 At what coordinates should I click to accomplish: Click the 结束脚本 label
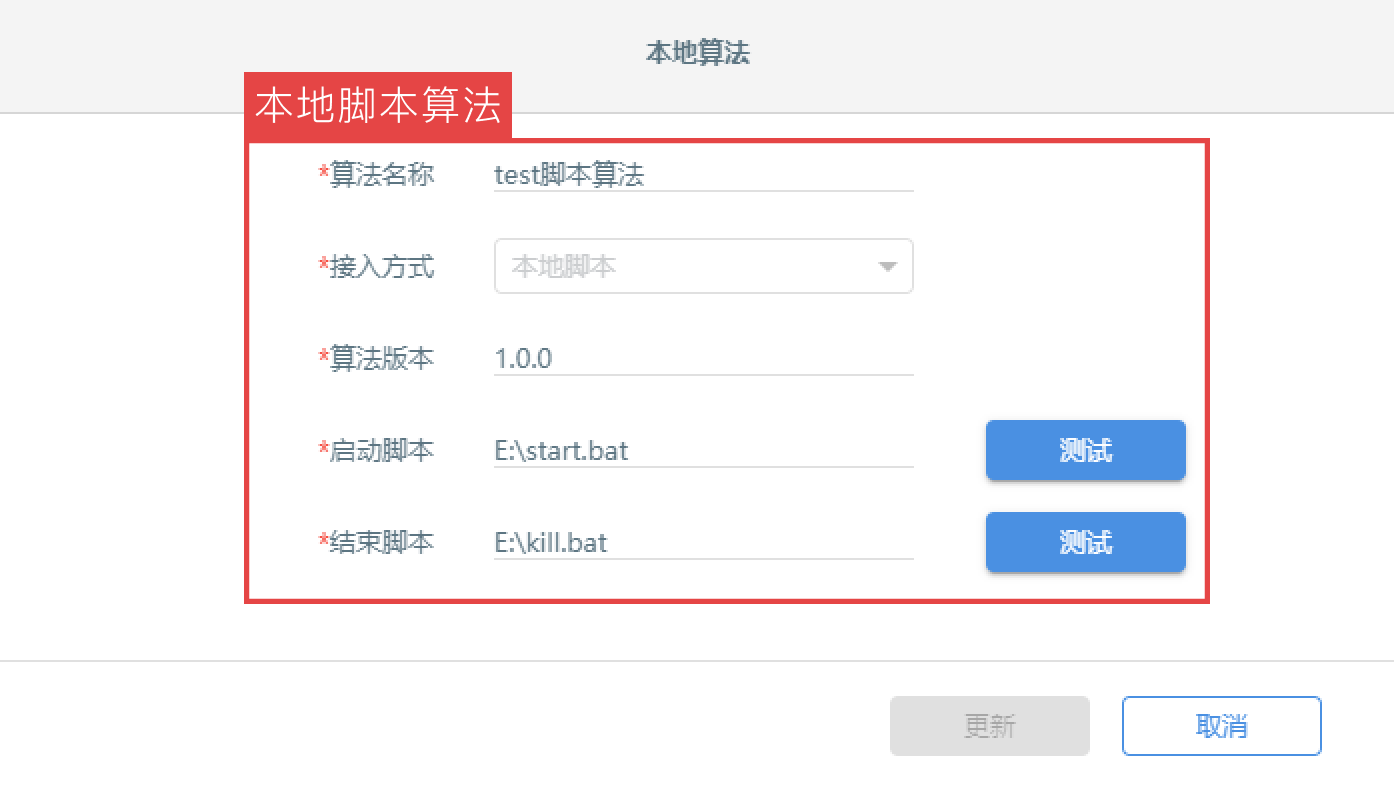[382, 542]
